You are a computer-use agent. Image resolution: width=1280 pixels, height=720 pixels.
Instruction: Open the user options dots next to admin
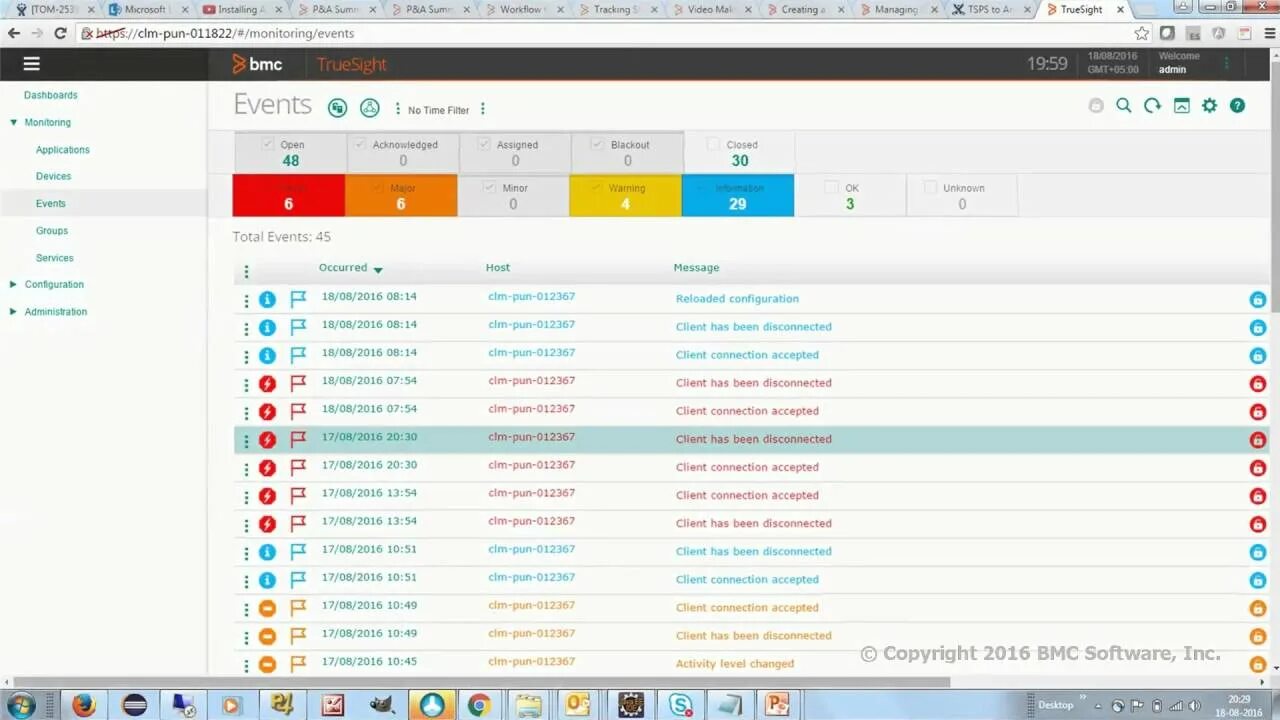1227,63
